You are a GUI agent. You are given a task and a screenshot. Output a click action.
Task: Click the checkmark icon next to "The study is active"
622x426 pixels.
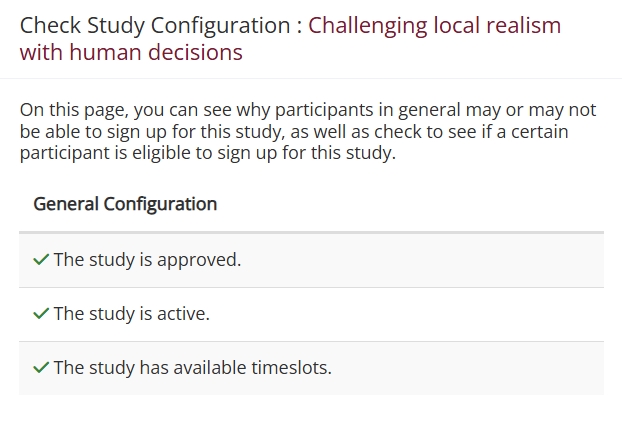[41, 314]
